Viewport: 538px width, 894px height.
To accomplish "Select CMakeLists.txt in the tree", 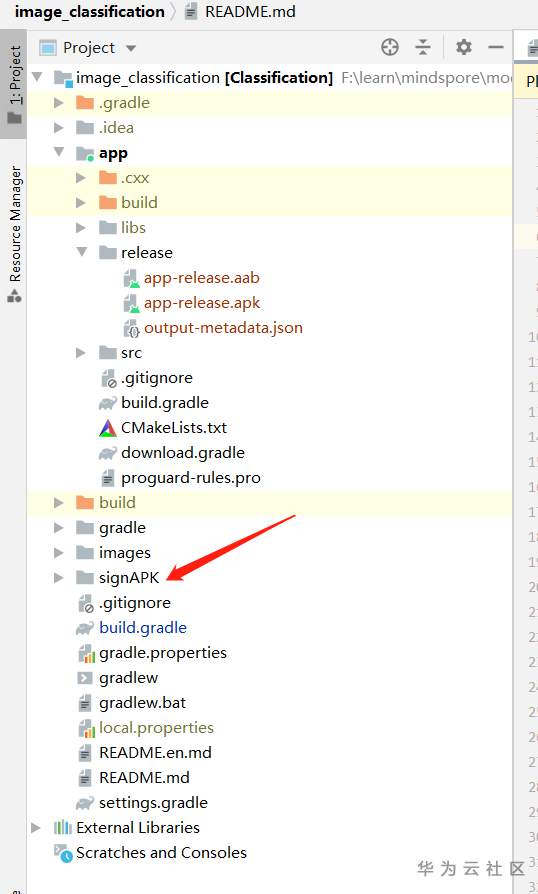I will [174, 428].
